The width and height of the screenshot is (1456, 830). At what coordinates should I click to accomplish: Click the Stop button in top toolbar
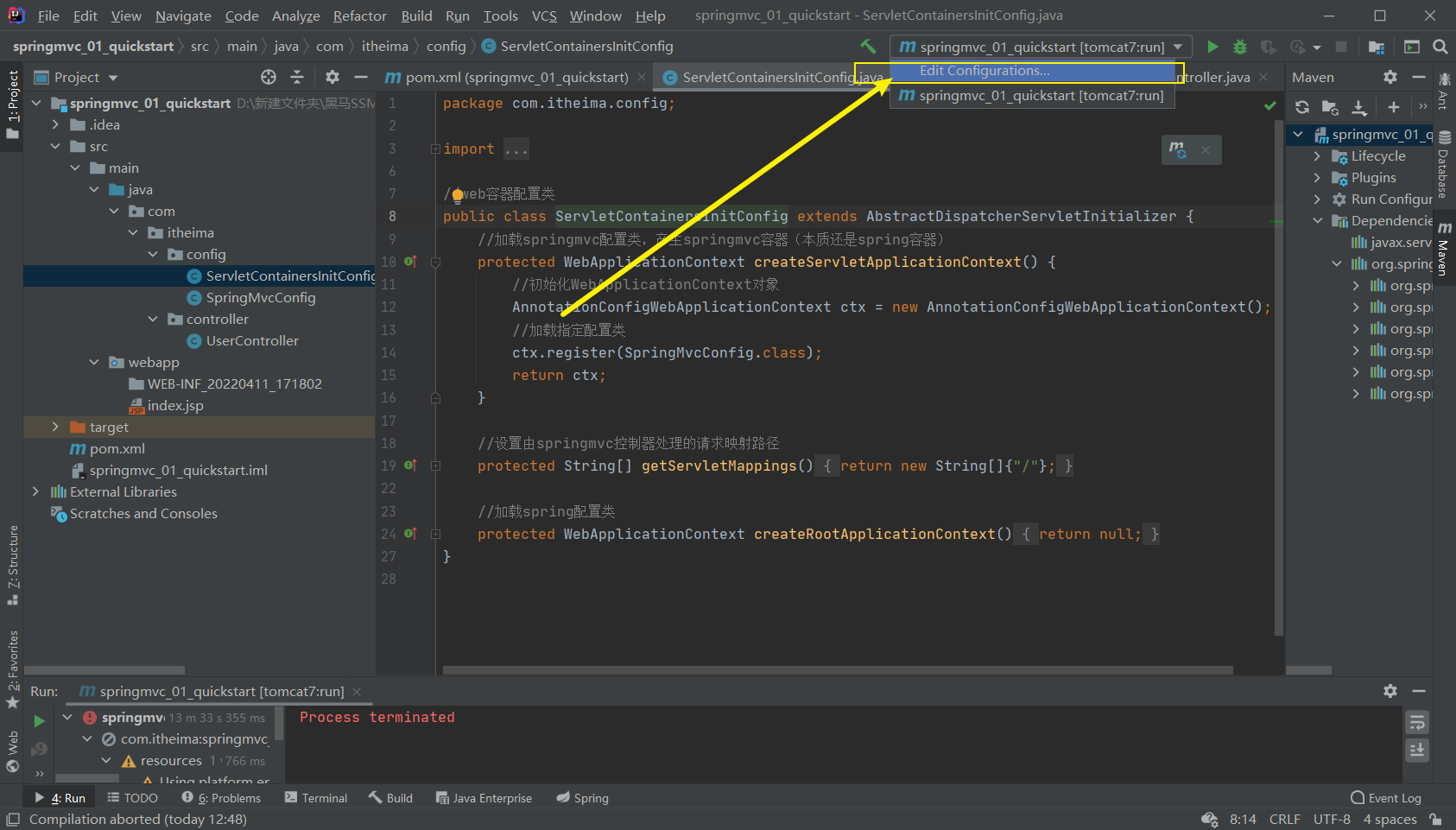pyautogui.click(x=1341, y=47)
